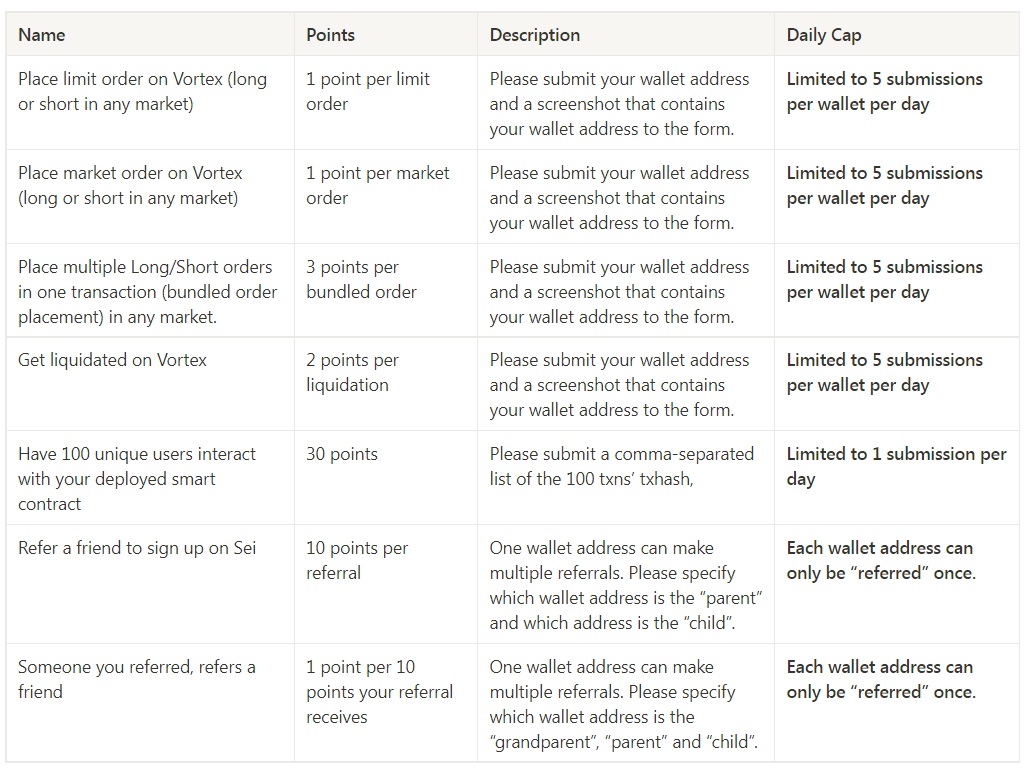Select the '1 point per limit order' cell
Viewport: 1029px width, 773px height.
point(368,91)
